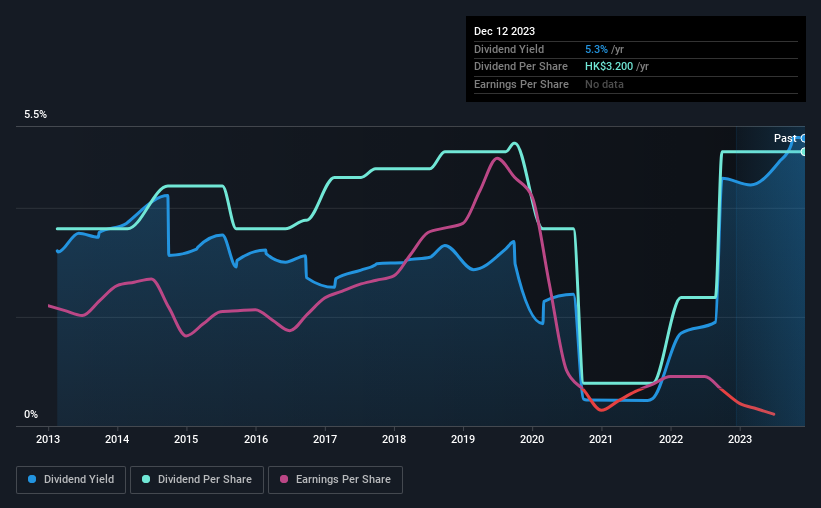821x508 pixels.
Task: Click the HK$3.200 dividend per share value
Action: [x=609, y=67]
